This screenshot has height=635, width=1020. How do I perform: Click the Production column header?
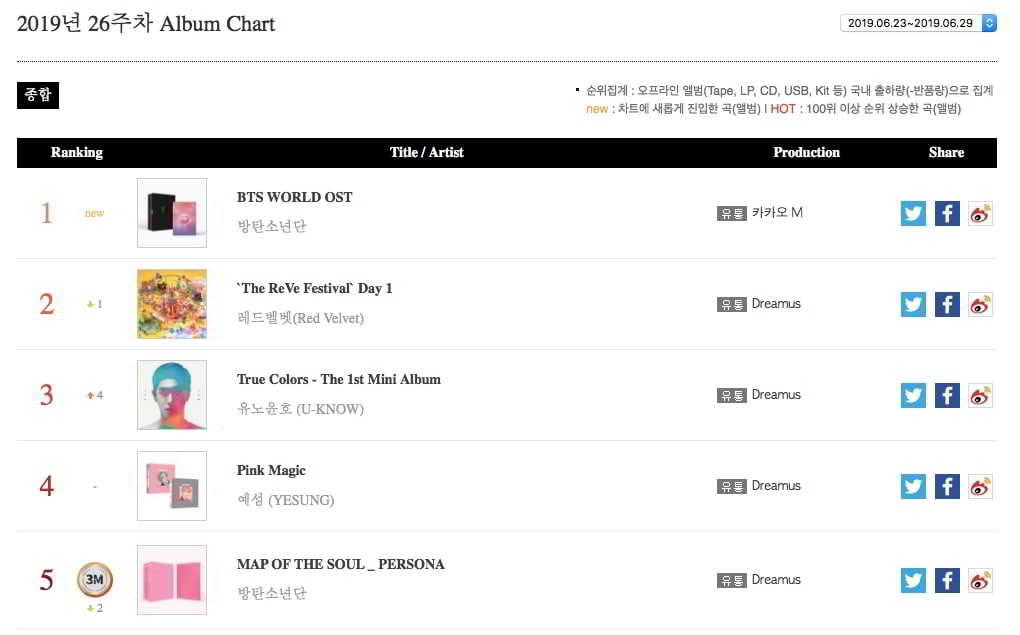806,152
